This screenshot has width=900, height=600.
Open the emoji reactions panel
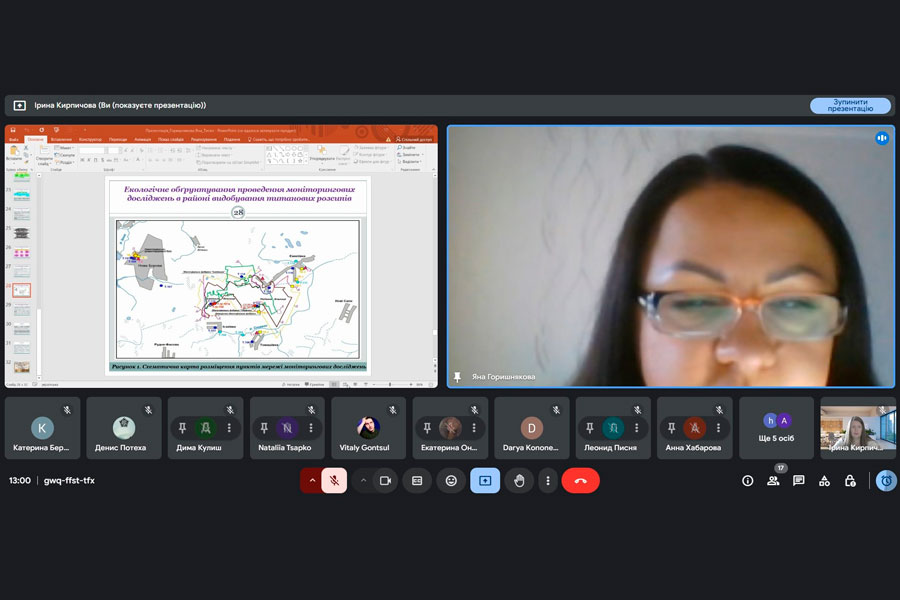point(451,481)
